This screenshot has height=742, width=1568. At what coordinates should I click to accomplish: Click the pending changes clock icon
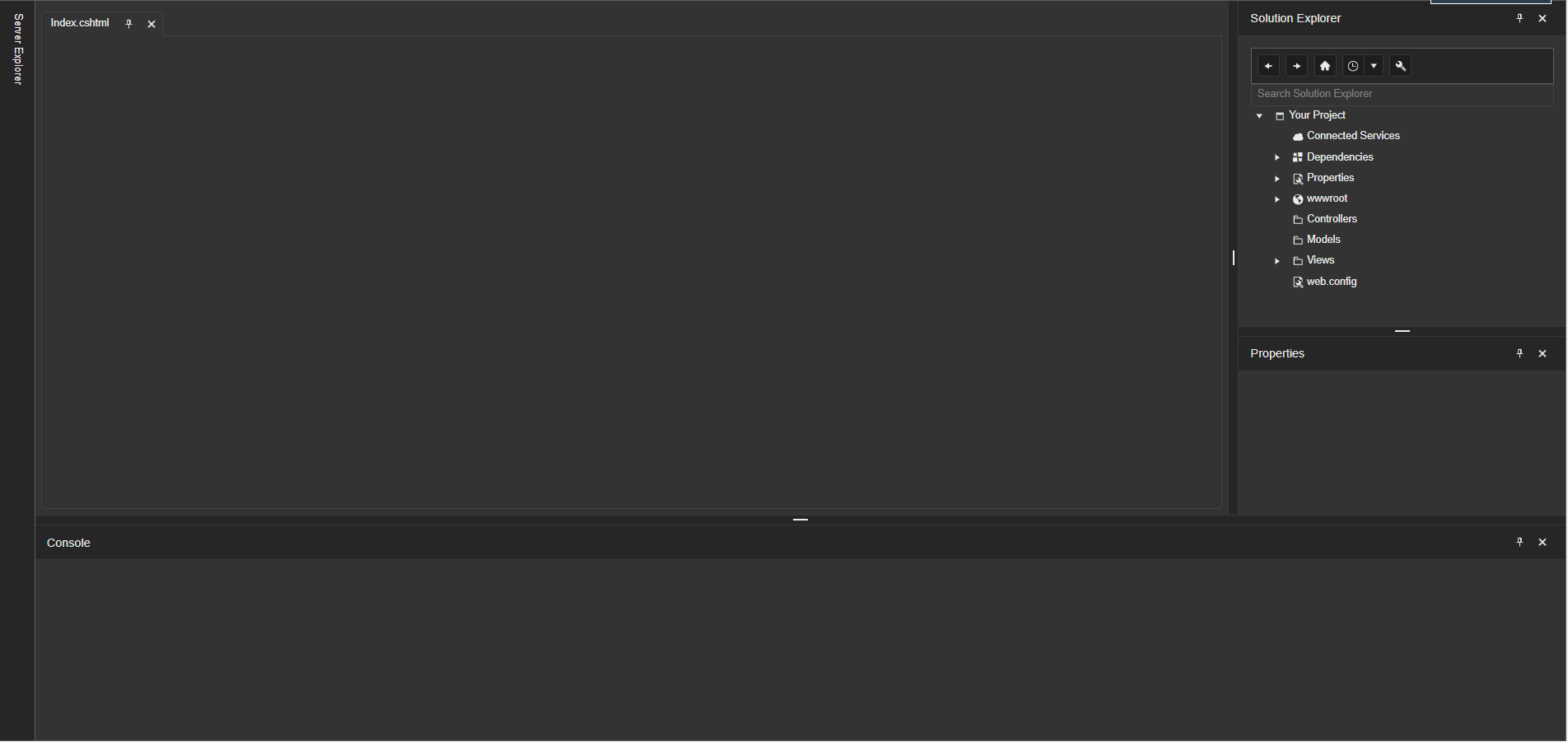[x=1352, y=66]
